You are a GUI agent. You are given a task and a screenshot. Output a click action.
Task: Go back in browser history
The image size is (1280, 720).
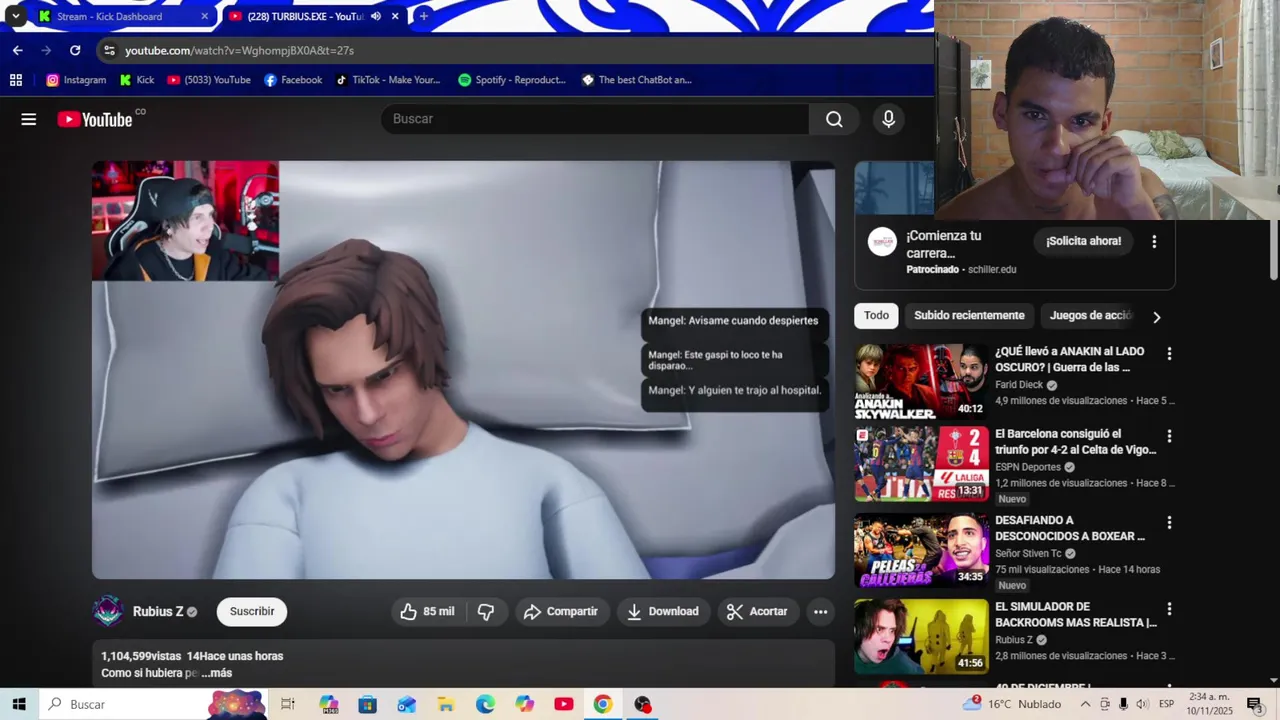coord(18,50)
